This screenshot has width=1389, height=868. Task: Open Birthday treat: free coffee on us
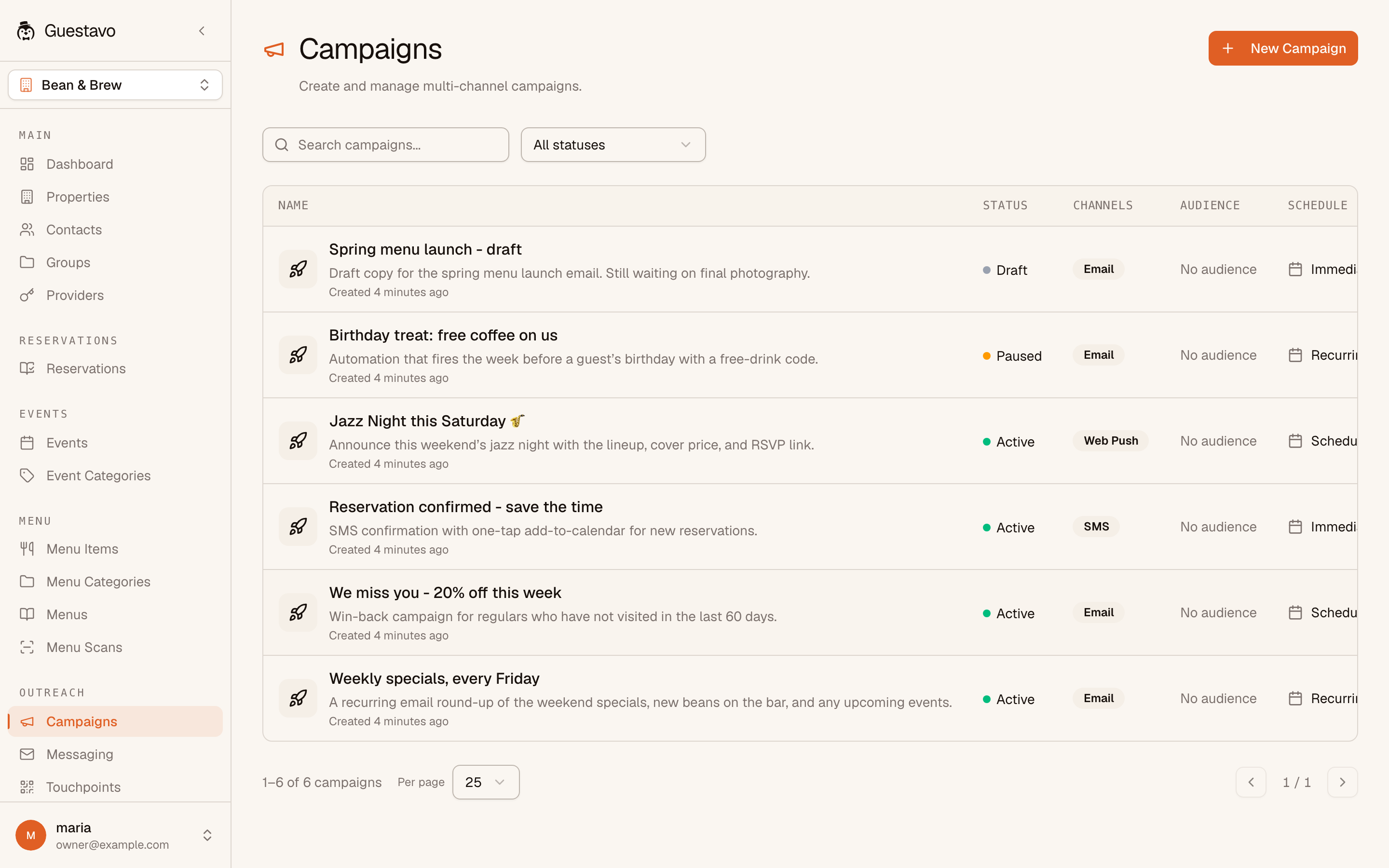(x=443, y=335)
